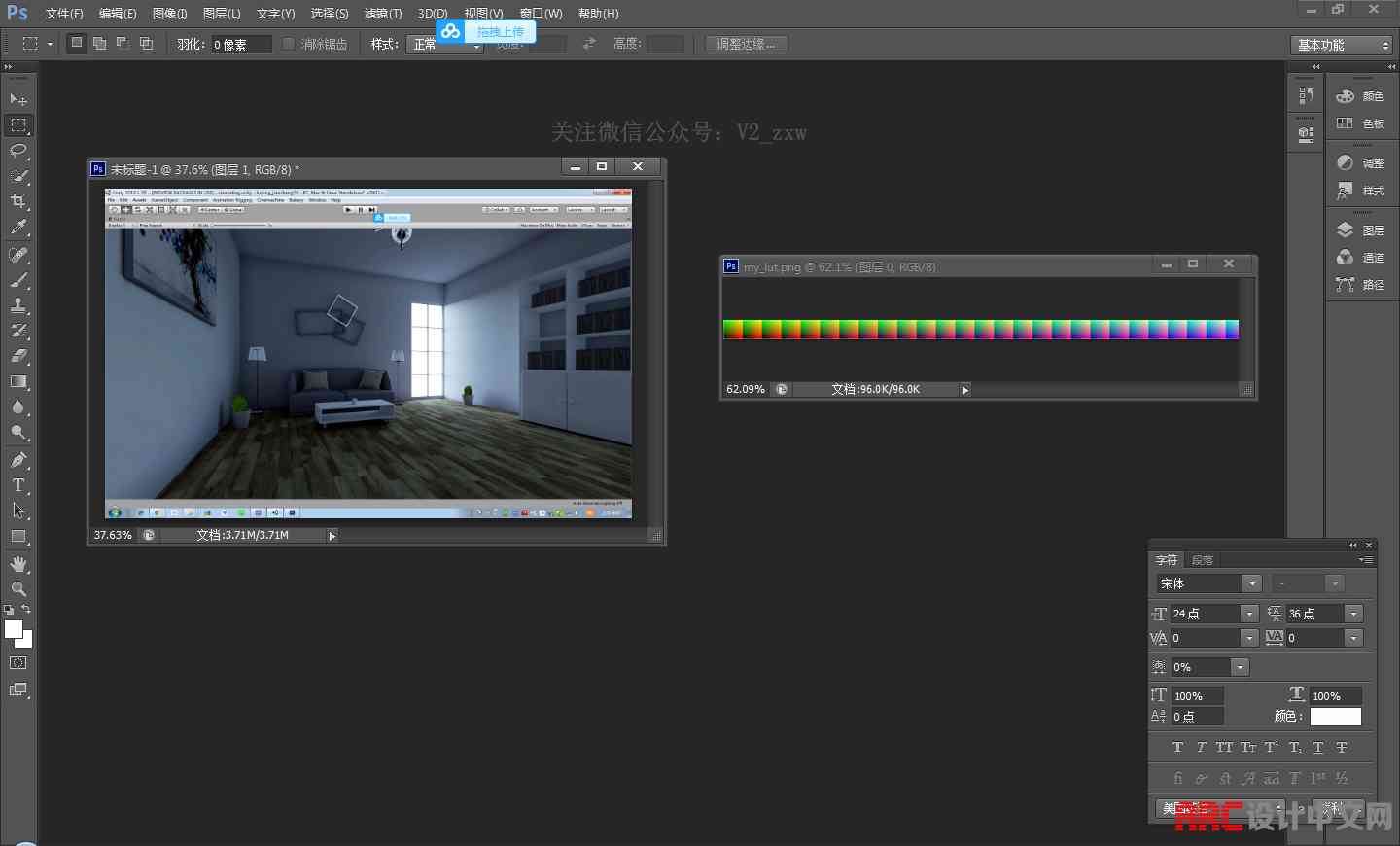Open the 滤镜(T) menu
Image resolution: width=1400 pixels, height=846 pixels.
point(382,14)
